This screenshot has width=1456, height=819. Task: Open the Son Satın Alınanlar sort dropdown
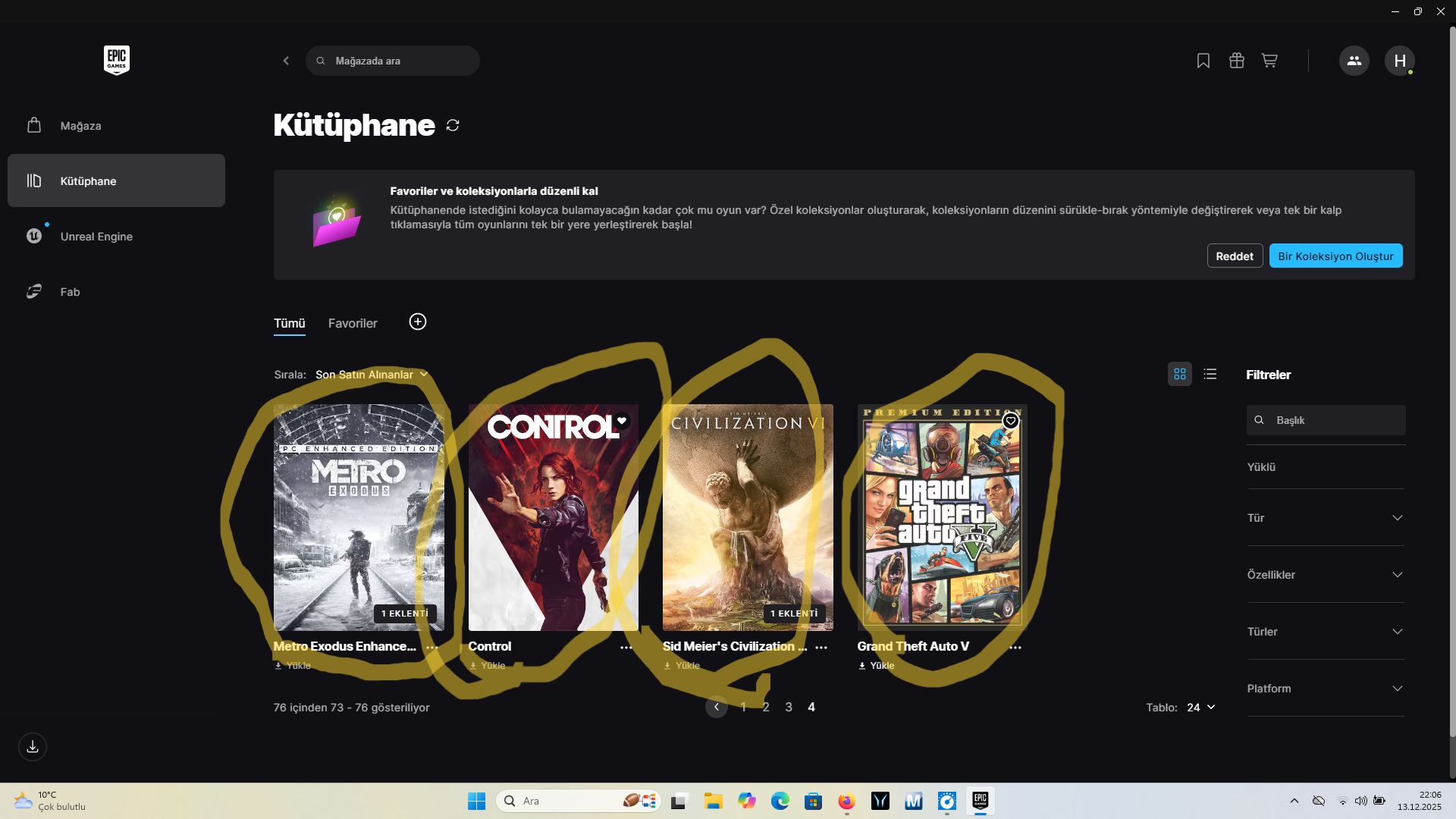click(372, 375)
